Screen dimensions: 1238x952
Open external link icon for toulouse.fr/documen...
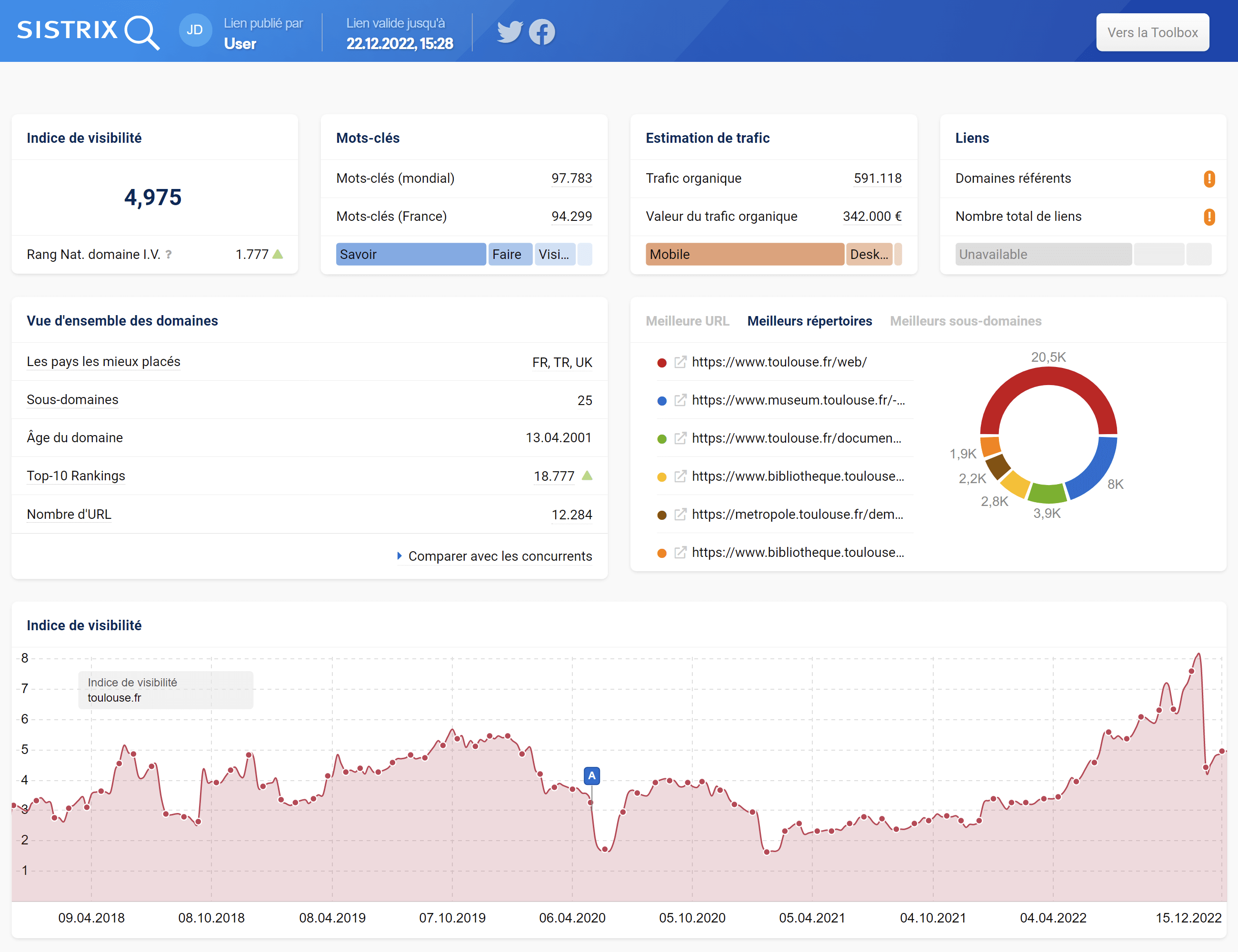click(x=680, y=438)
